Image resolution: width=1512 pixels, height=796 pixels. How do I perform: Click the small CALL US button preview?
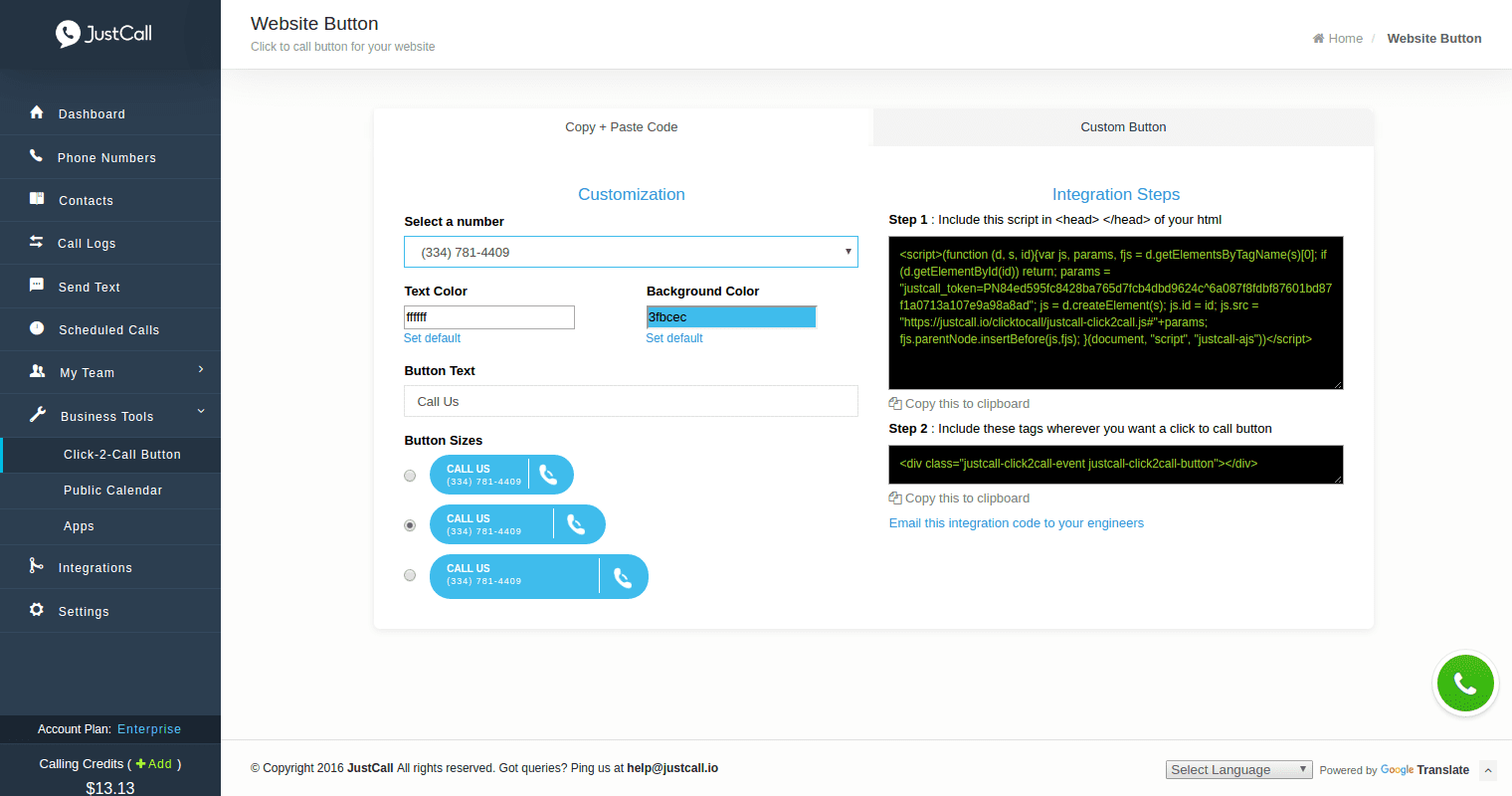[x=501, y=475]
